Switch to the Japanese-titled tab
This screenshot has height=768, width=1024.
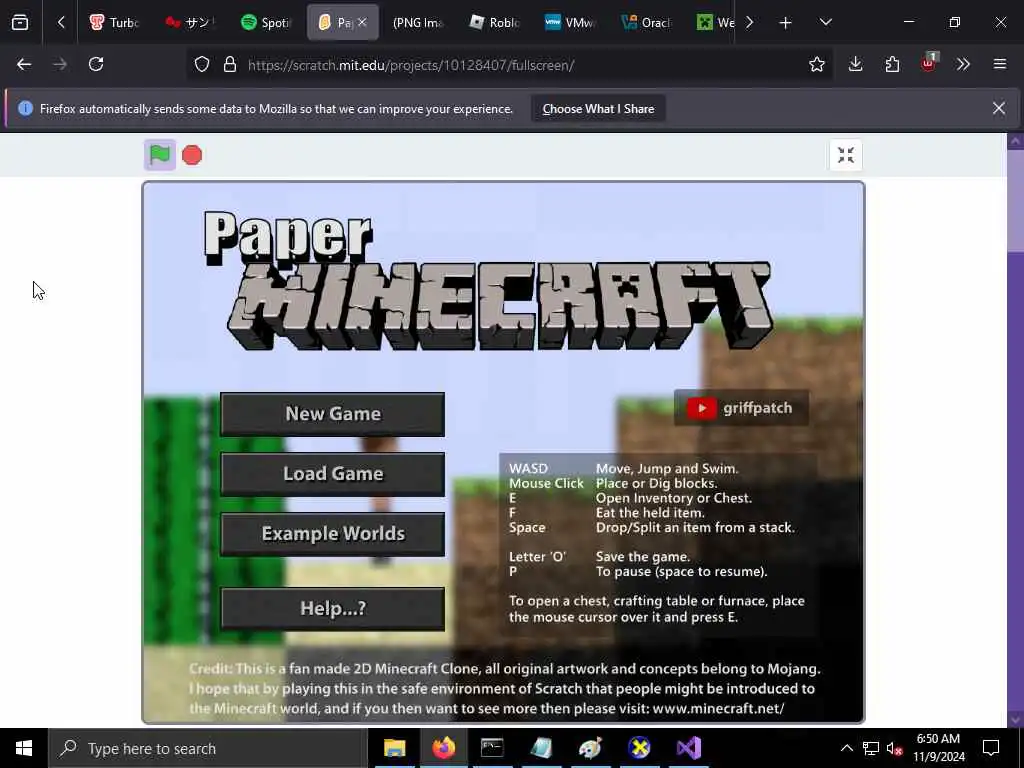click(x=190, y=22)
